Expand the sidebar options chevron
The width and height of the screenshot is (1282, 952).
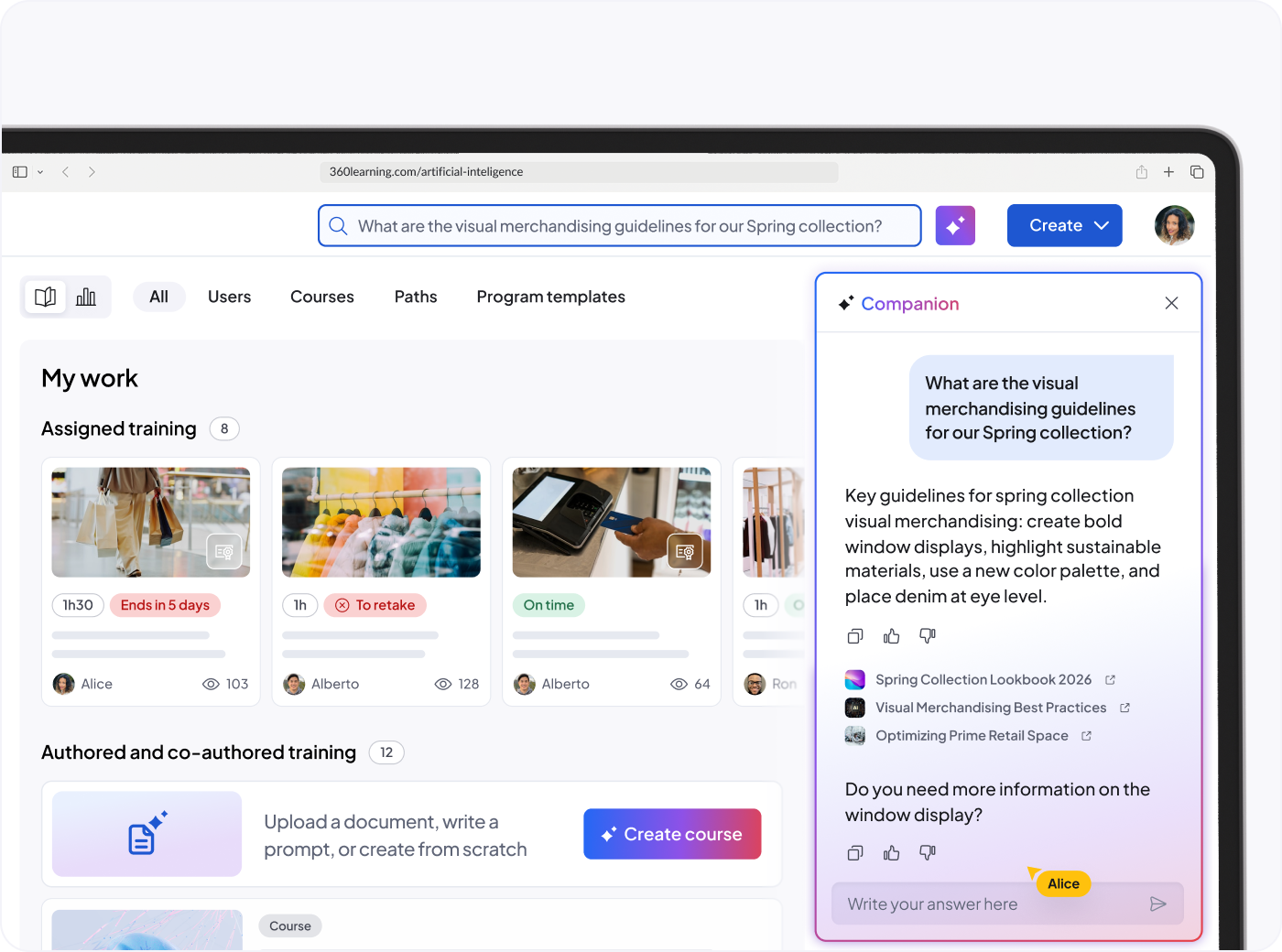pyautogui.click(x=40, y=172)
